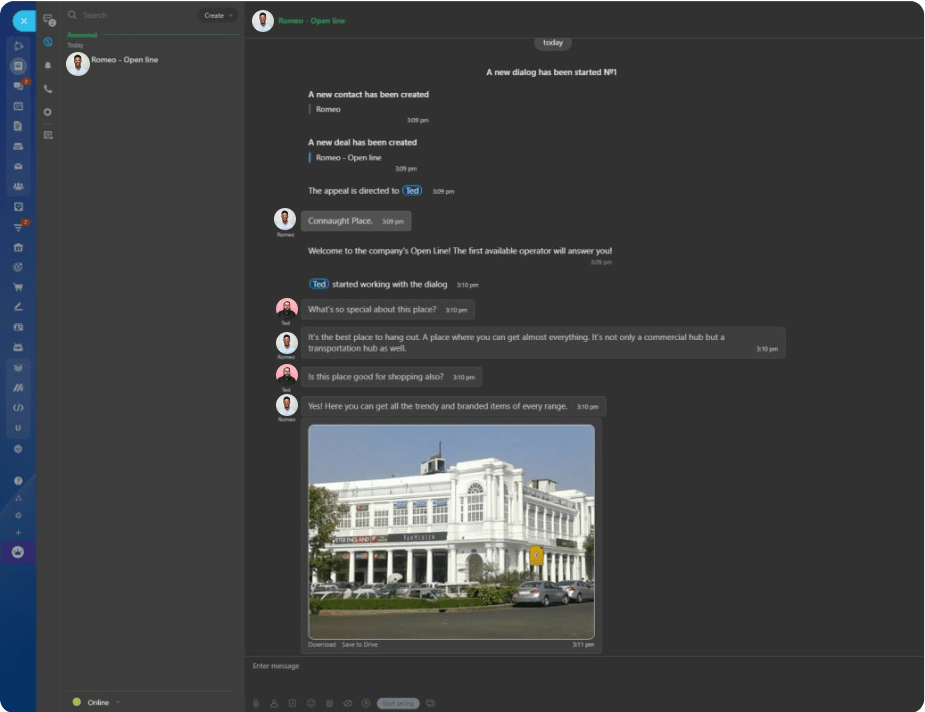Toggle the hidden message eye icon
Viewport: 925px width, 712px height.
pyautogui.click(x=348, y=703)
